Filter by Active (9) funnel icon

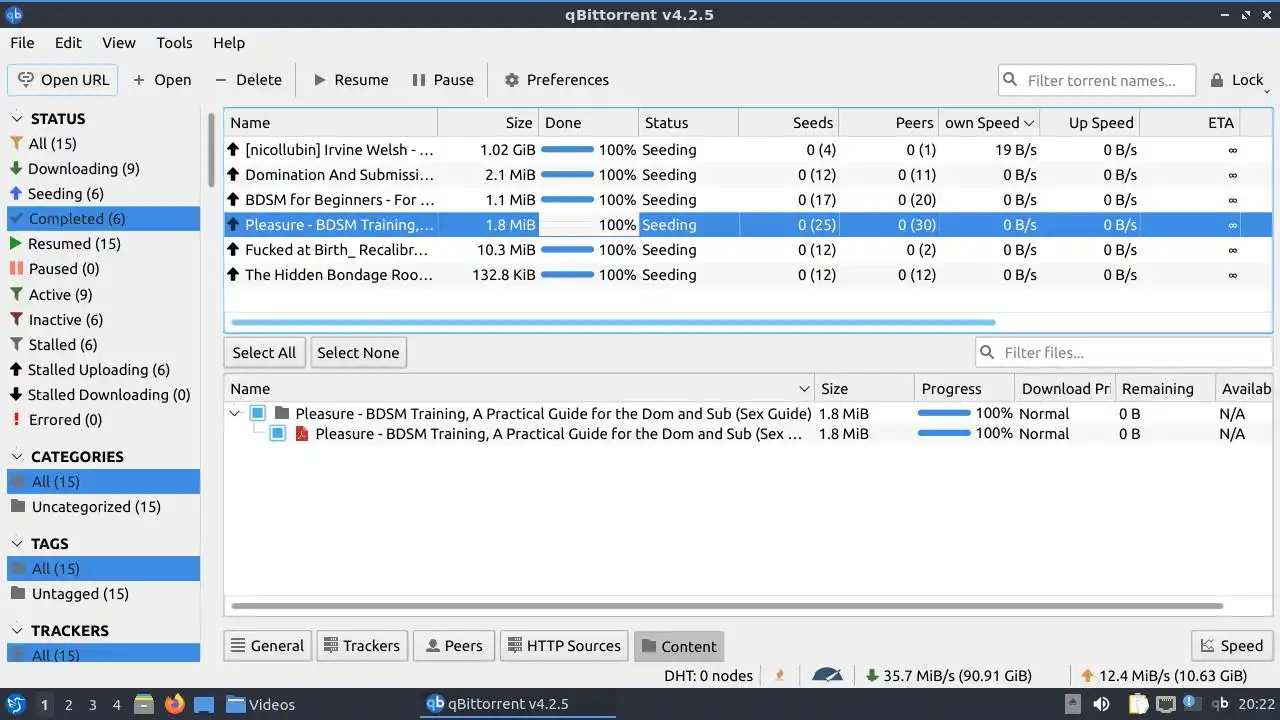(16, 295)
